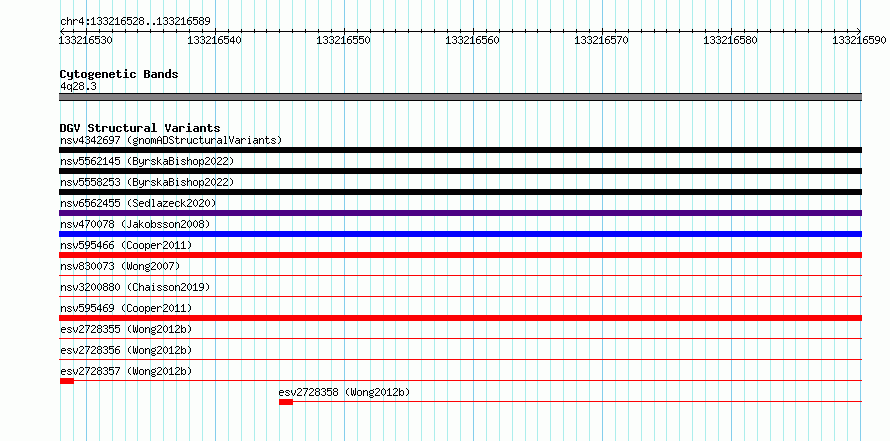Open variant nsv3200880 (Chaisson2019) label
The width and height of the screenshot is (890, 441).
[135, 287]
